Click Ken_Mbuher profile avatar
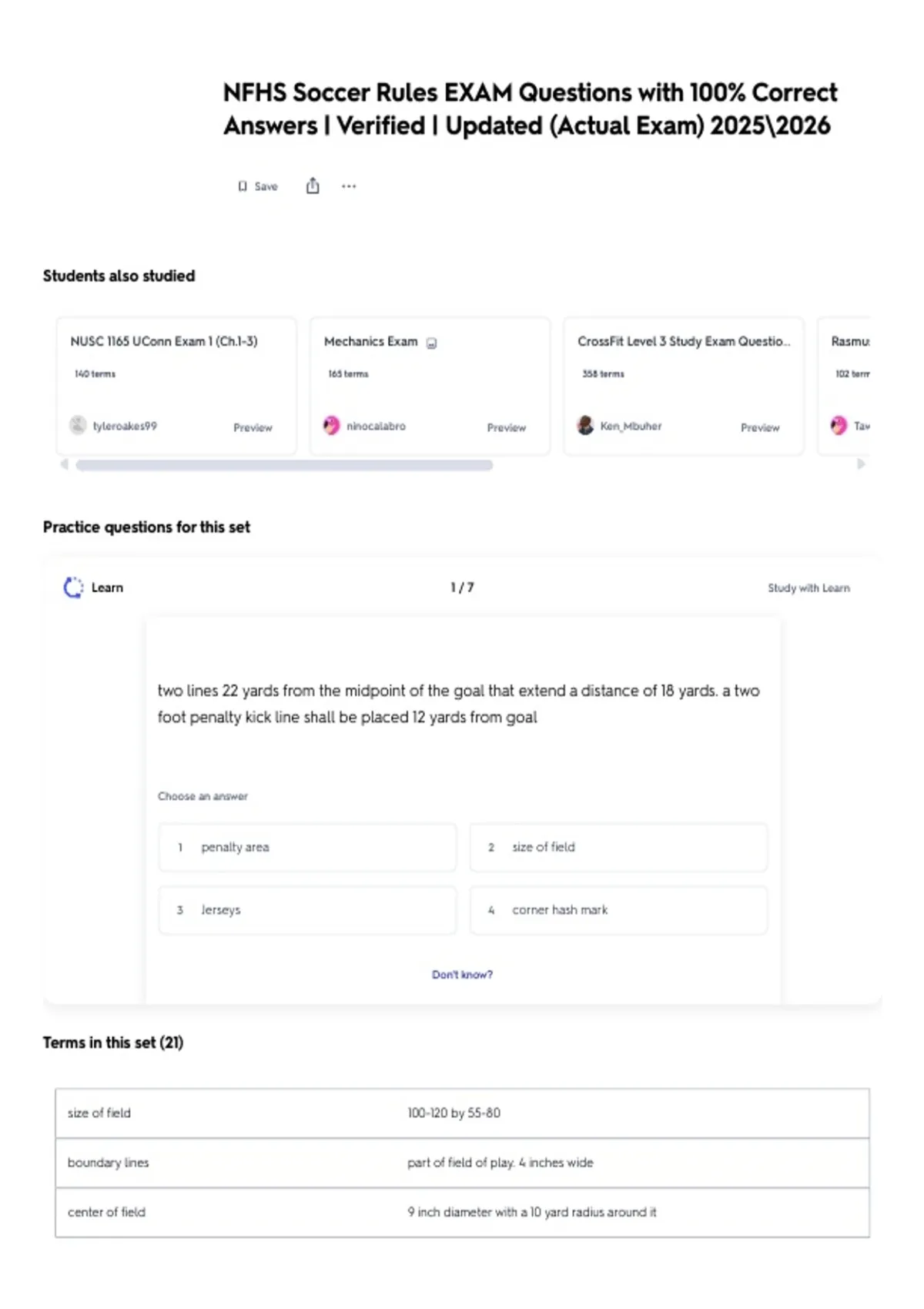Viewport: 924px width, 1309px height. point(585,425)
